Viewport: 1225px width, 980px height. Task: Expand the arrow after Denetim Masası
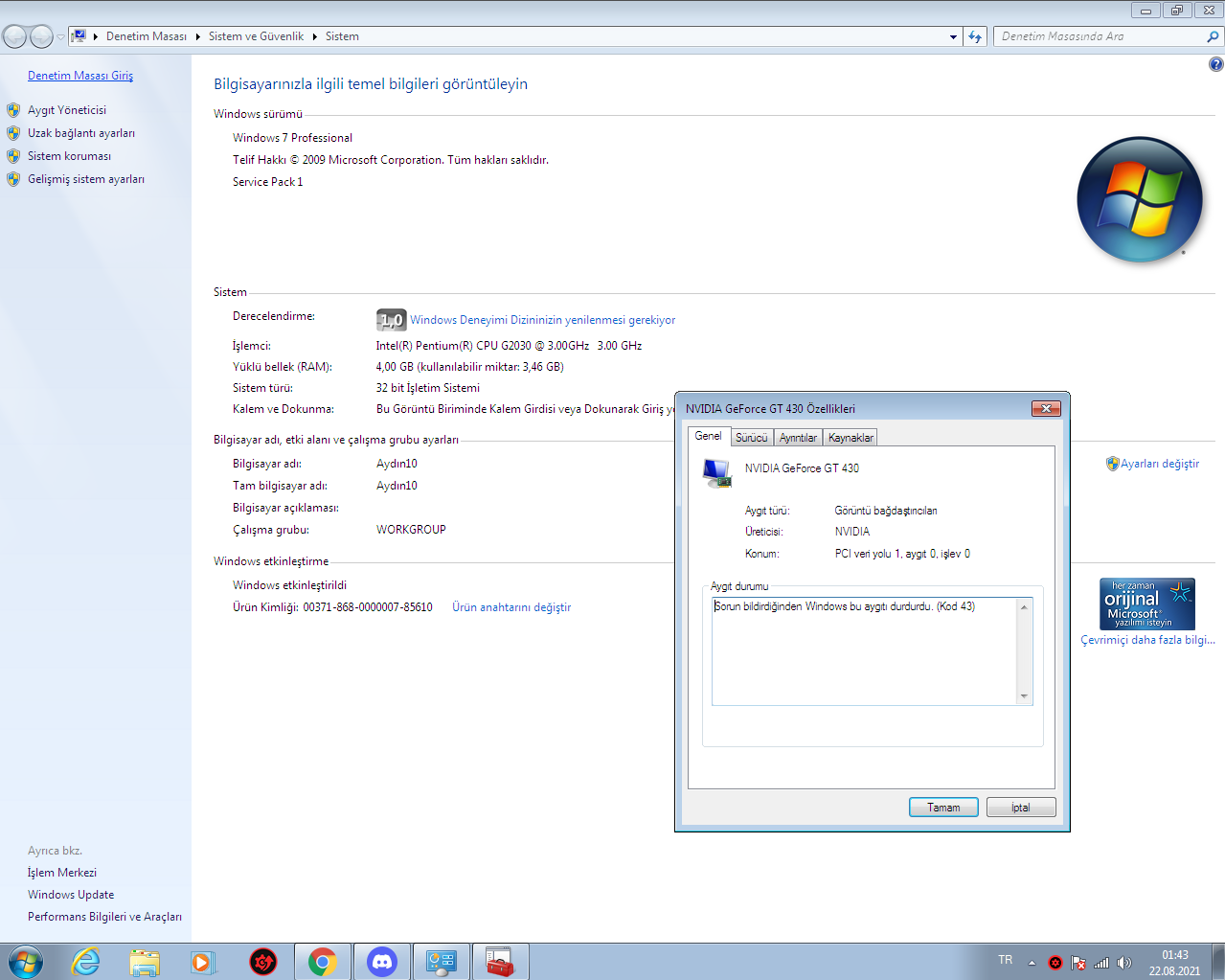tap(198, 36)
